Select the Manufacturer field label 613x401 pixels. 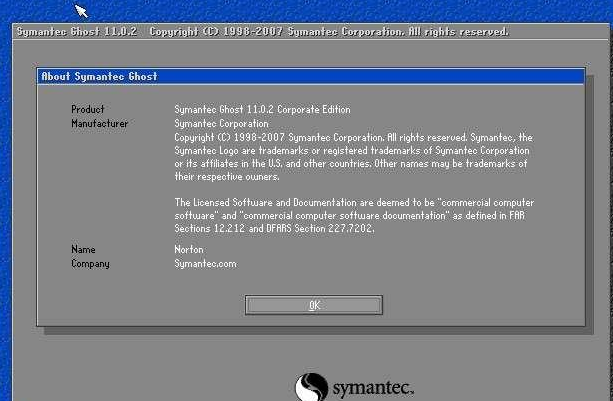(99, 124)
